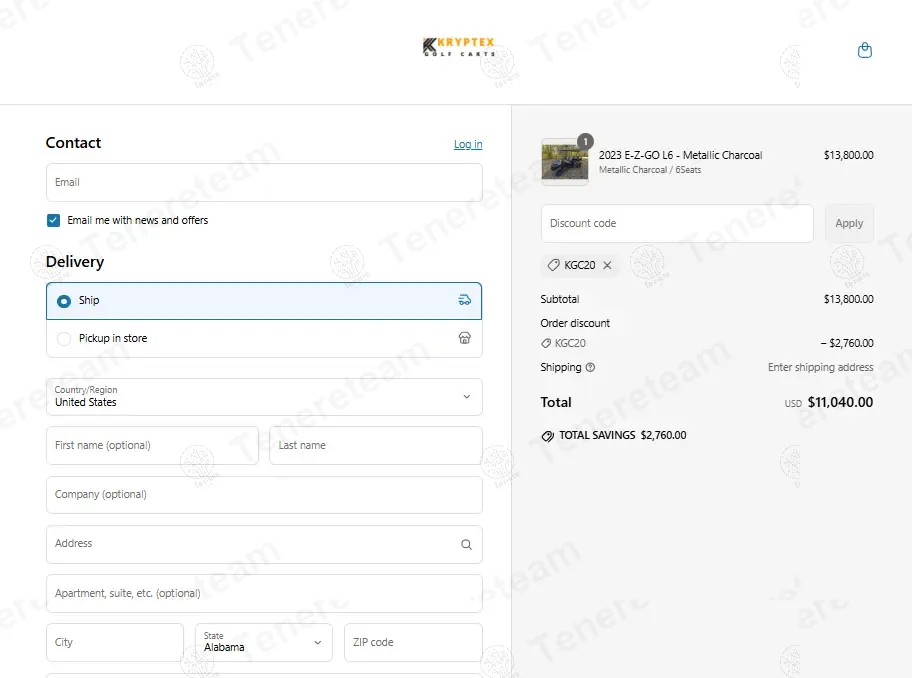
Task: Open the State dropdown showing Alabama
Action: (x=264, y=642)
